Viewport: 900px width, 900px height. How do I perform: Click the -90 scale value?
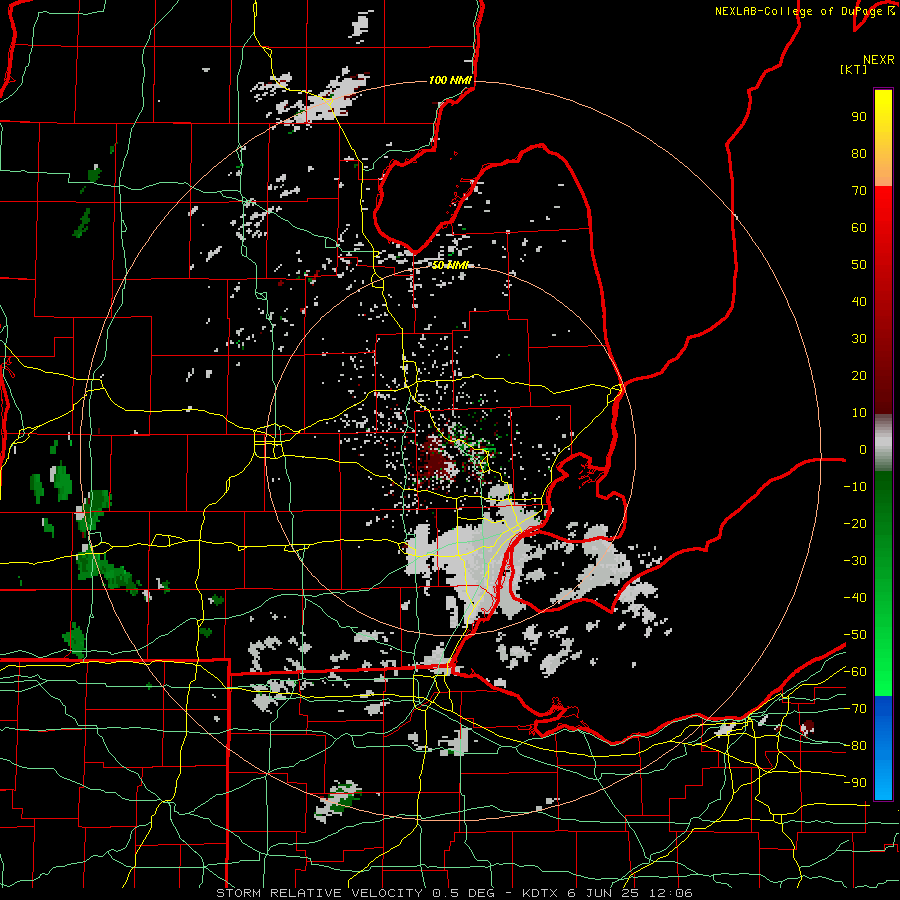click(x=855, y=783)
